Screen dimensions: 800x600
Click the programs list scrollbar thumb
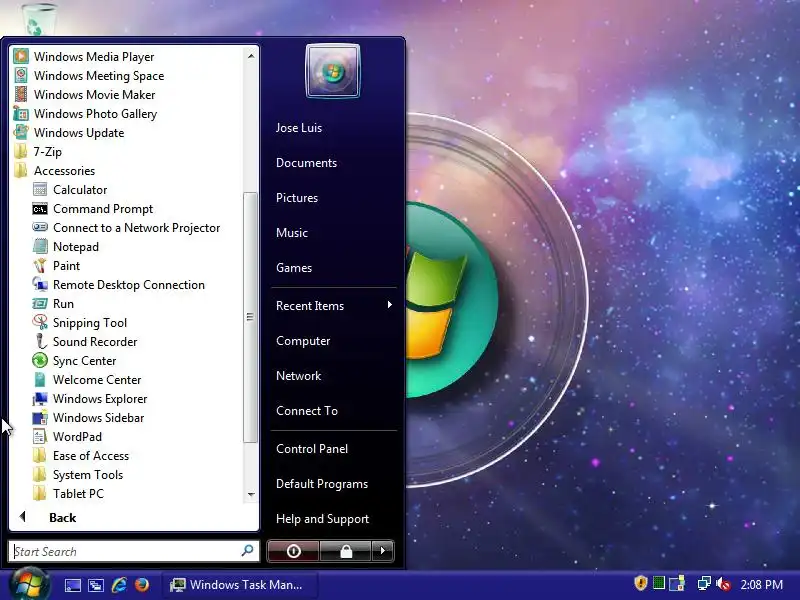click(250, 317)
